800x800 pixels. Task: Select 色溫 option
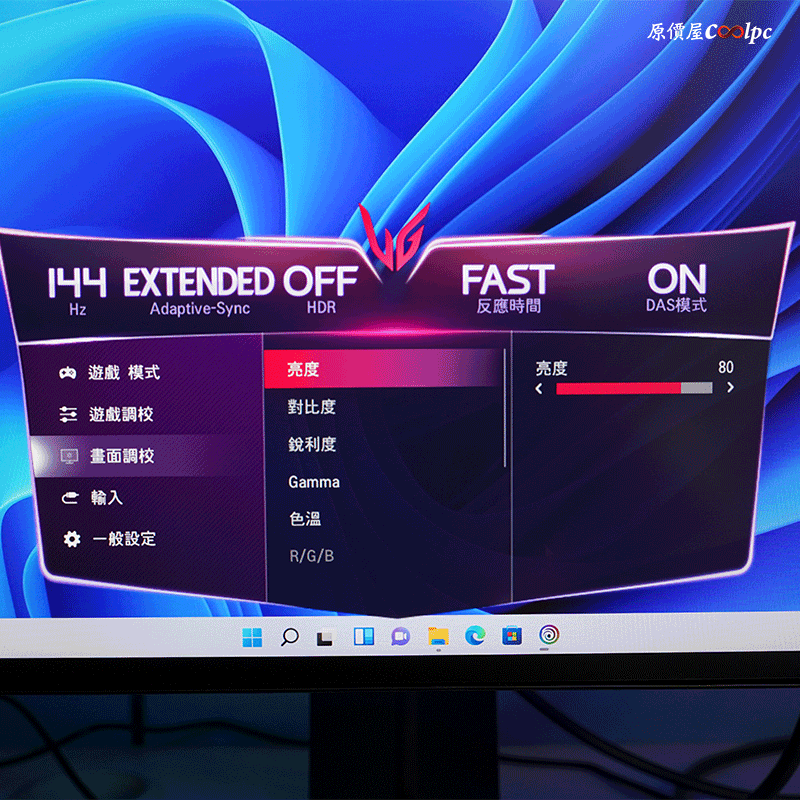click(305, 519)
